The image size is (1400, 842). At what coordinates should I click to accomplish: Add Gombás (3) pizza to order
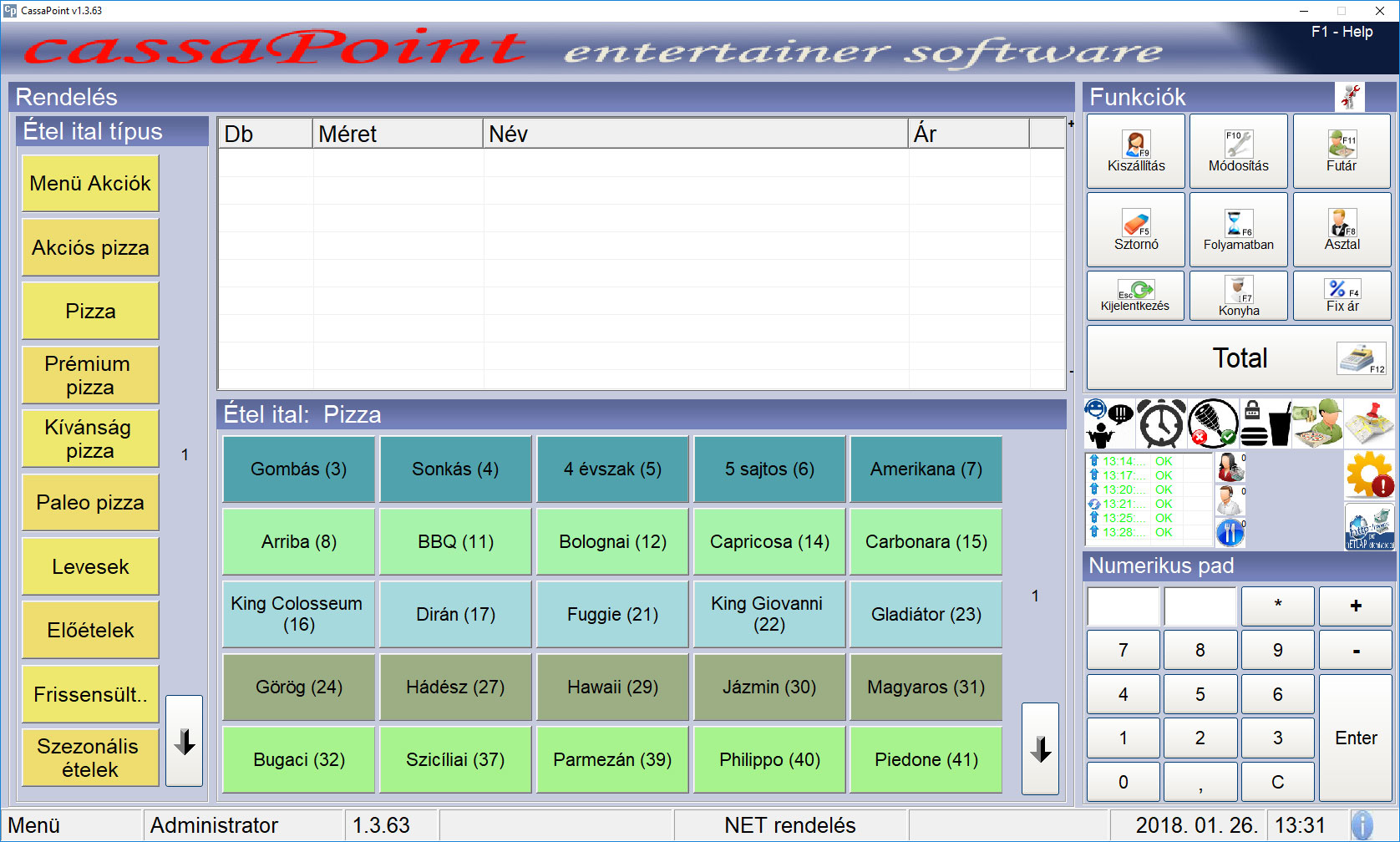pos(298,469)
